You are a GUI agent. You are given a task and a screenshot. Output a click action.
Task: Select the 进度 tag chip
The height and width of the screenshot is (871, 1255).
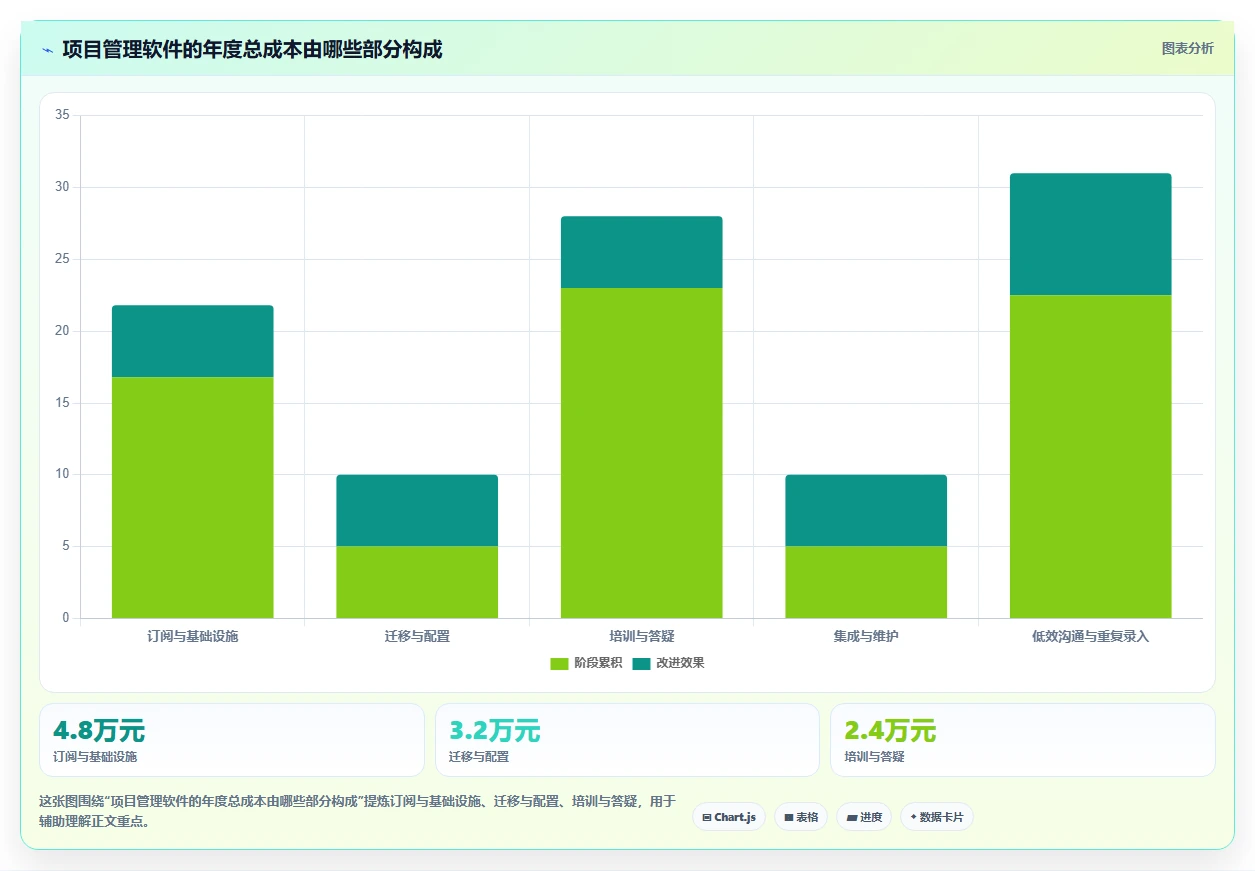(x=864, y=817)
